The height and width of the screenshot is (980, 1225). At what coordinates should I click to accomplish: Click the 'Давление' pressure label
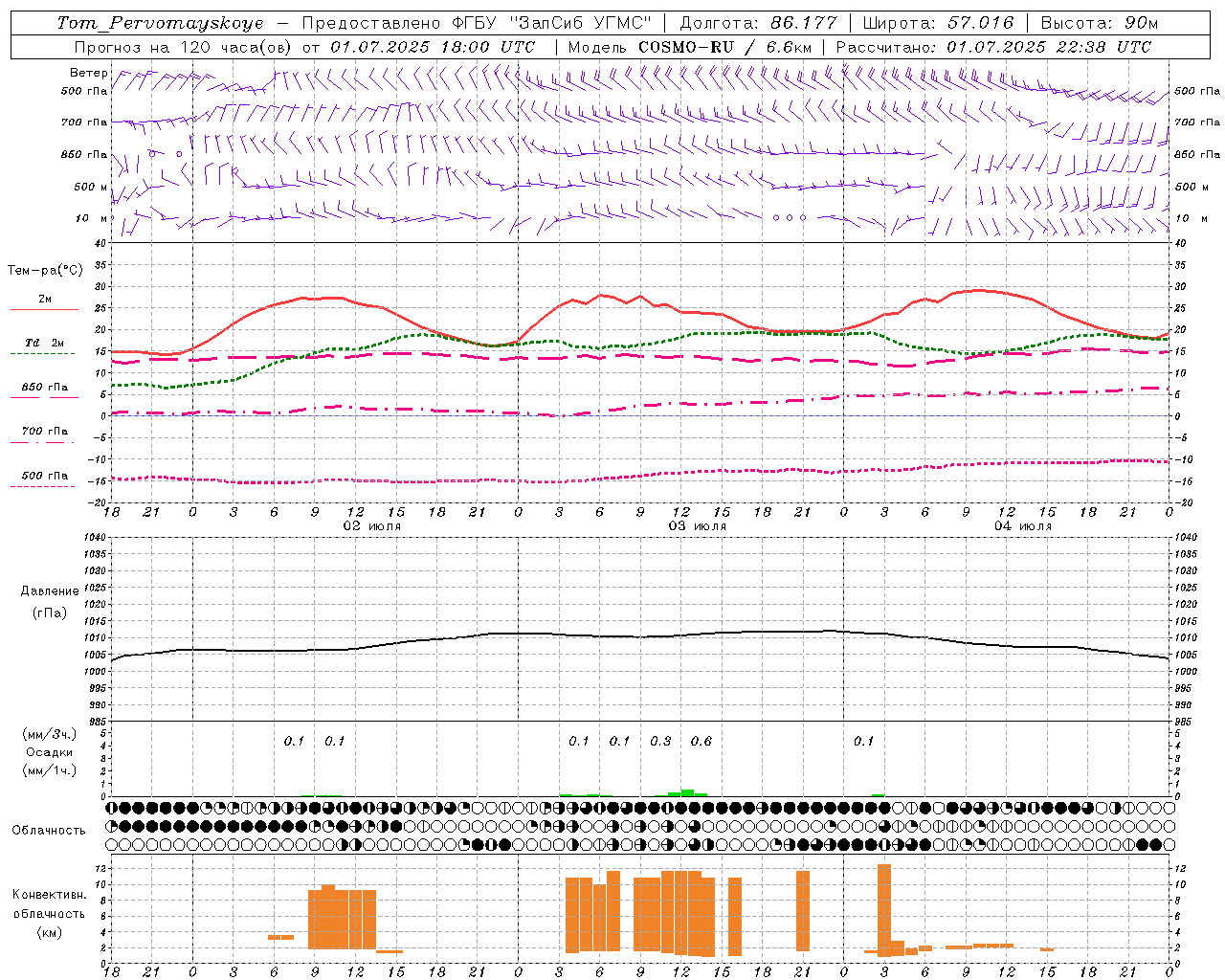click(50, 591)
